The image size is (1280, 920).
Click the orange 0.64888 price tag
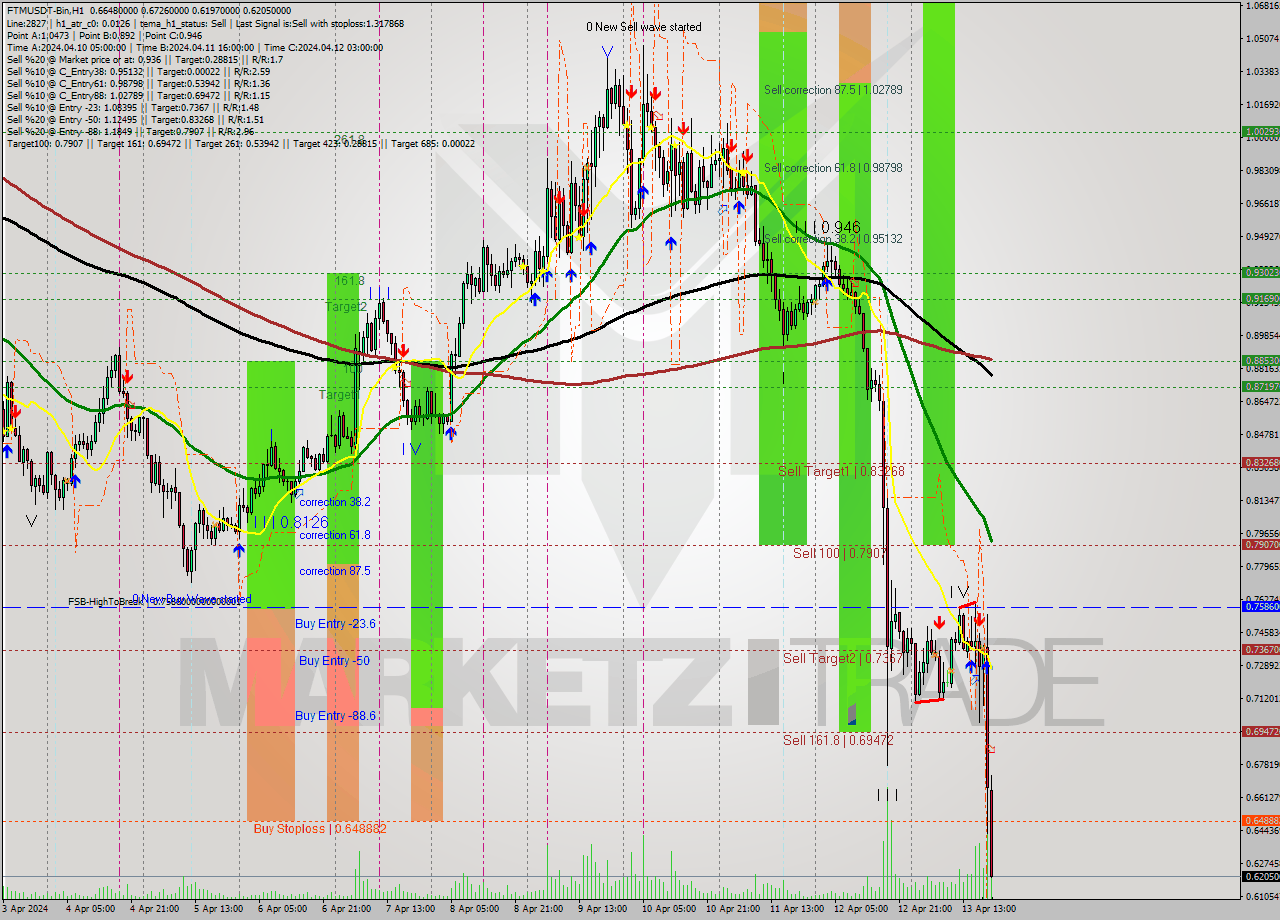click(x=1260, y=821)
